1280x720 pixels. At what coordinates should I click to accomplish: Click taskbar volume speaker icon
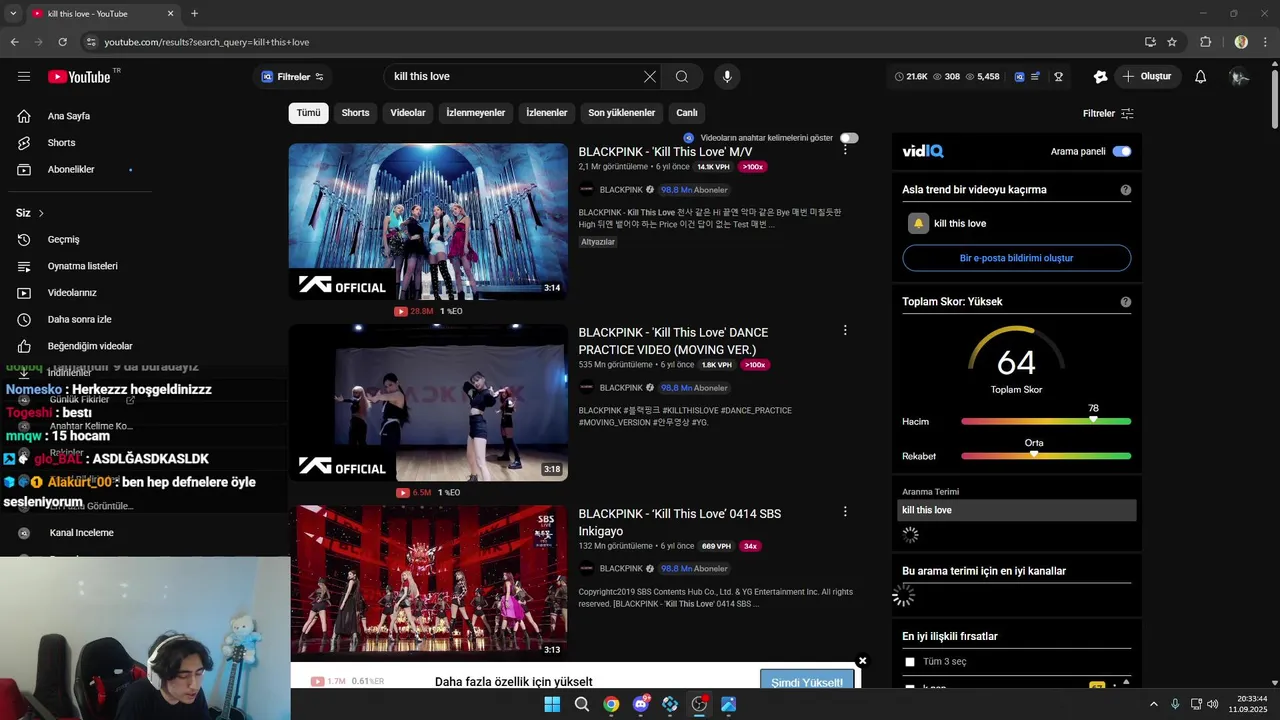pos(1215,704)
